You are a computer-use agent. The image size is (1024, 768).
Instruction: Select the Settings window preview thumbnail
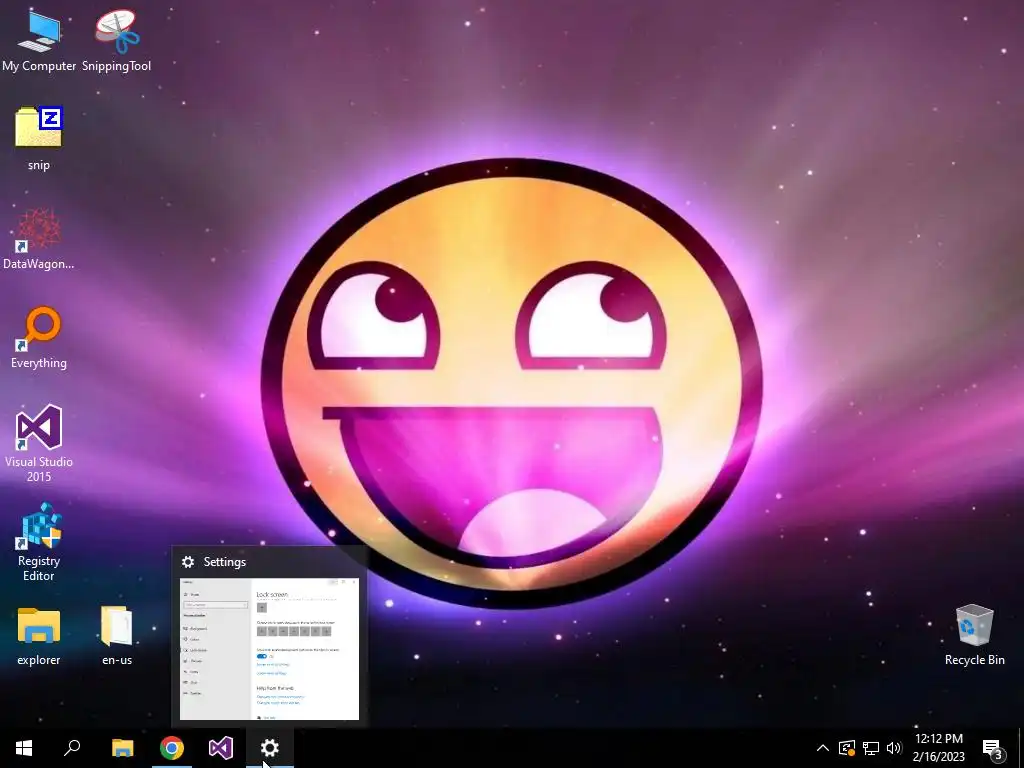coord(269,649)
